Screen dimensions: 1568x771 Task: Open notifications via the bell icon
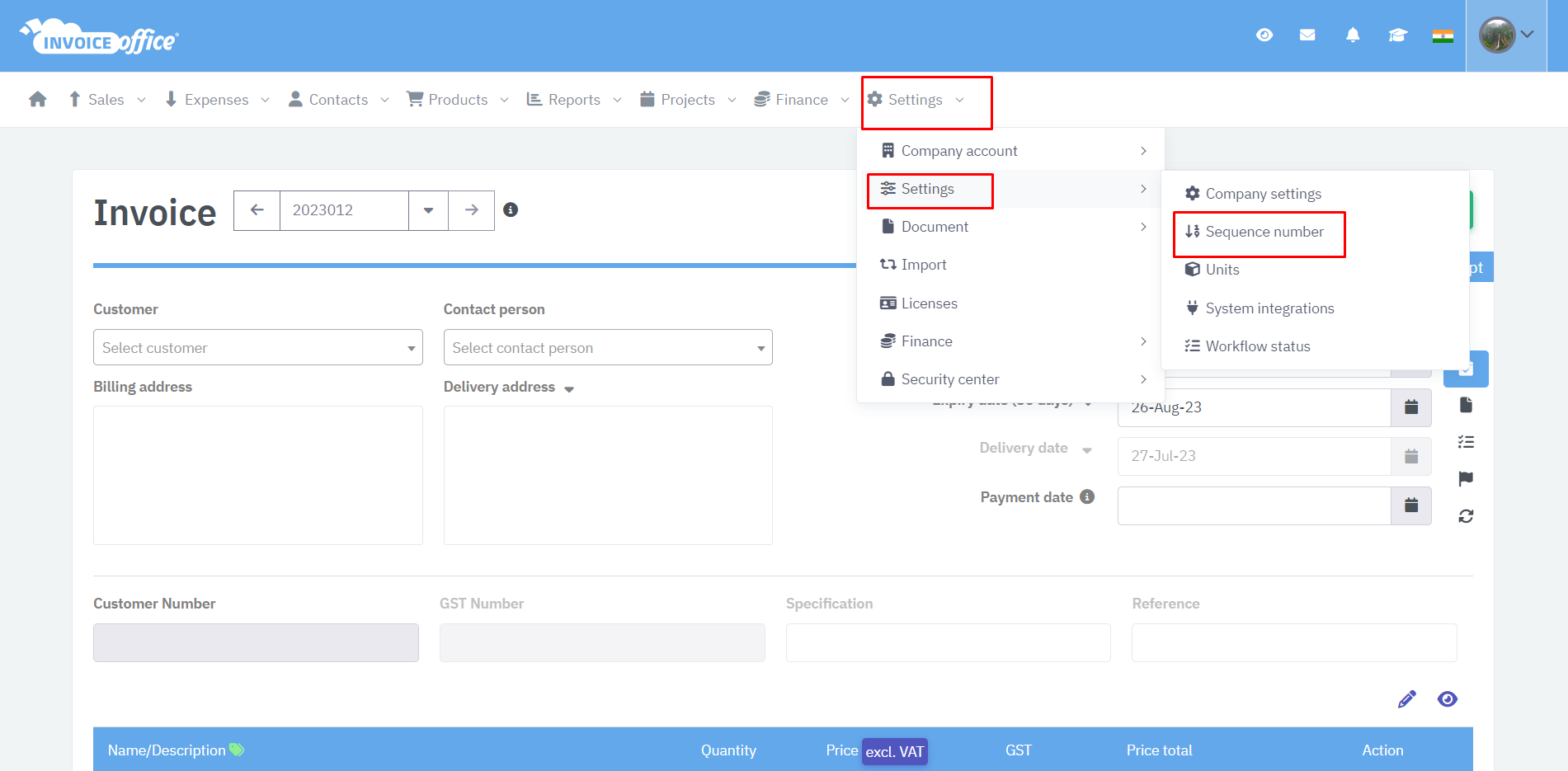click(x=1353, y=35)
